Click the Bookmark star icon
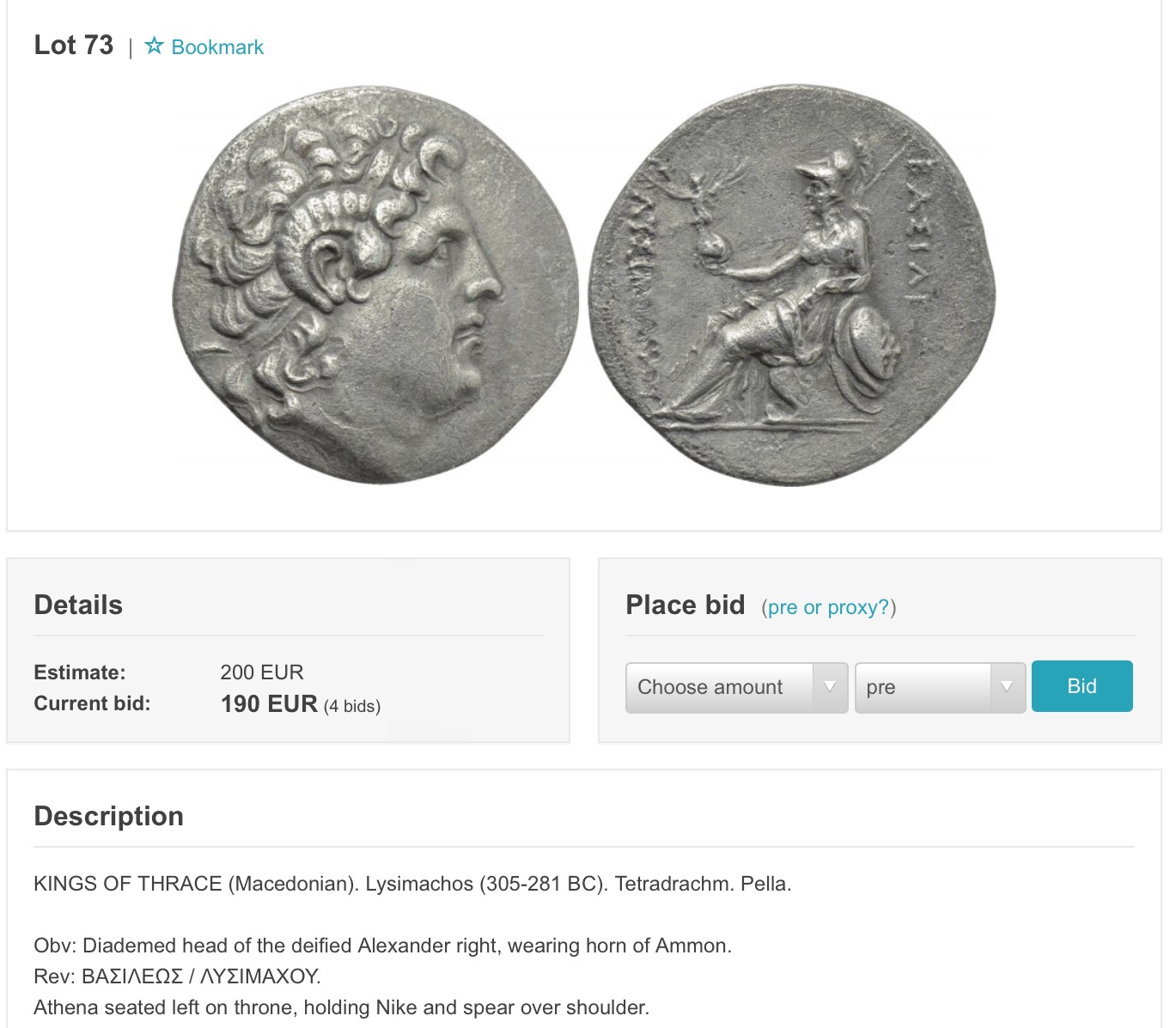 point(154,46)
